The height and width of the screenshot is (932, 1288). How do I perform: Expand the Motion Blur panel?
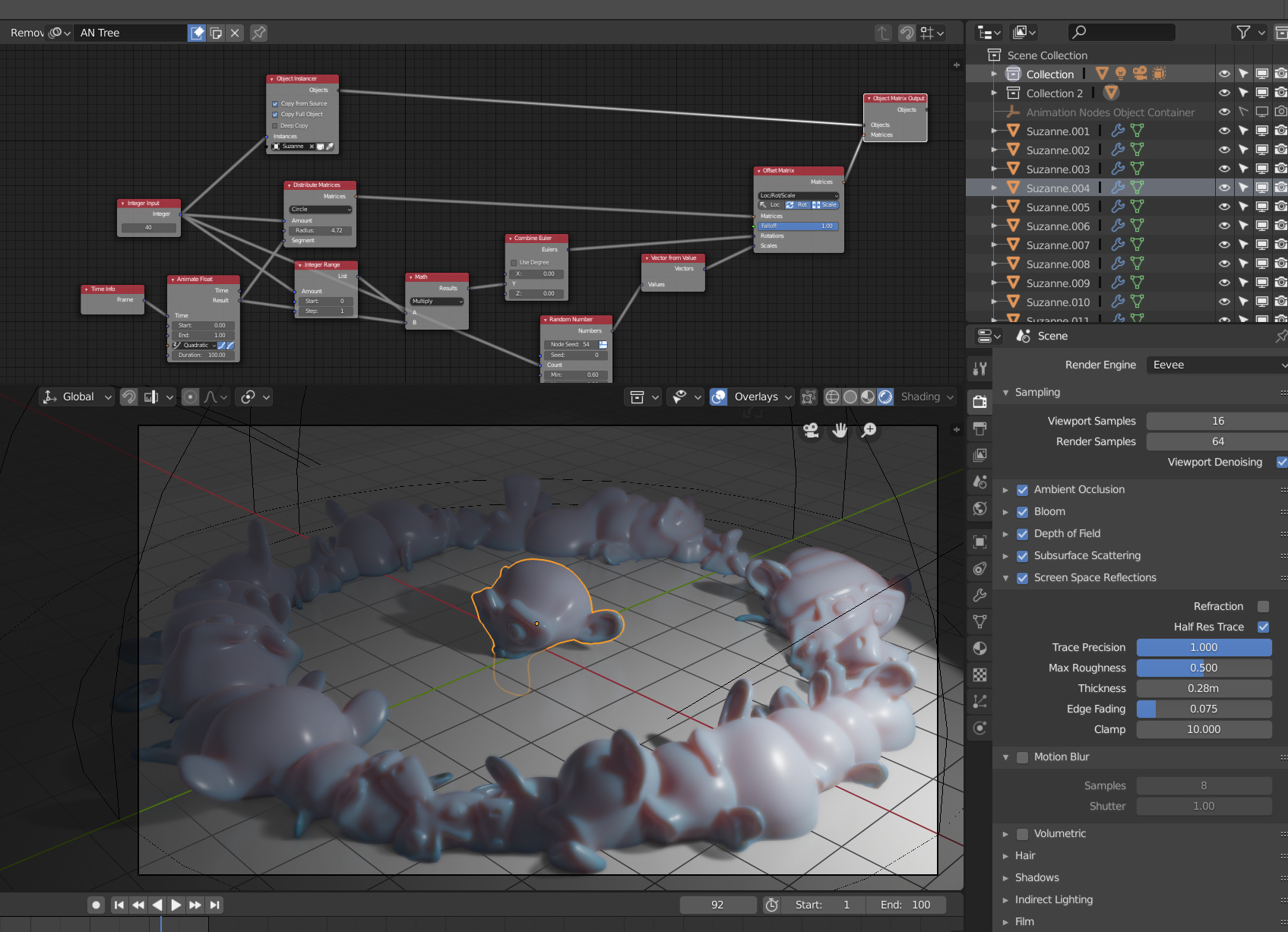click(x=1005, y=757)
